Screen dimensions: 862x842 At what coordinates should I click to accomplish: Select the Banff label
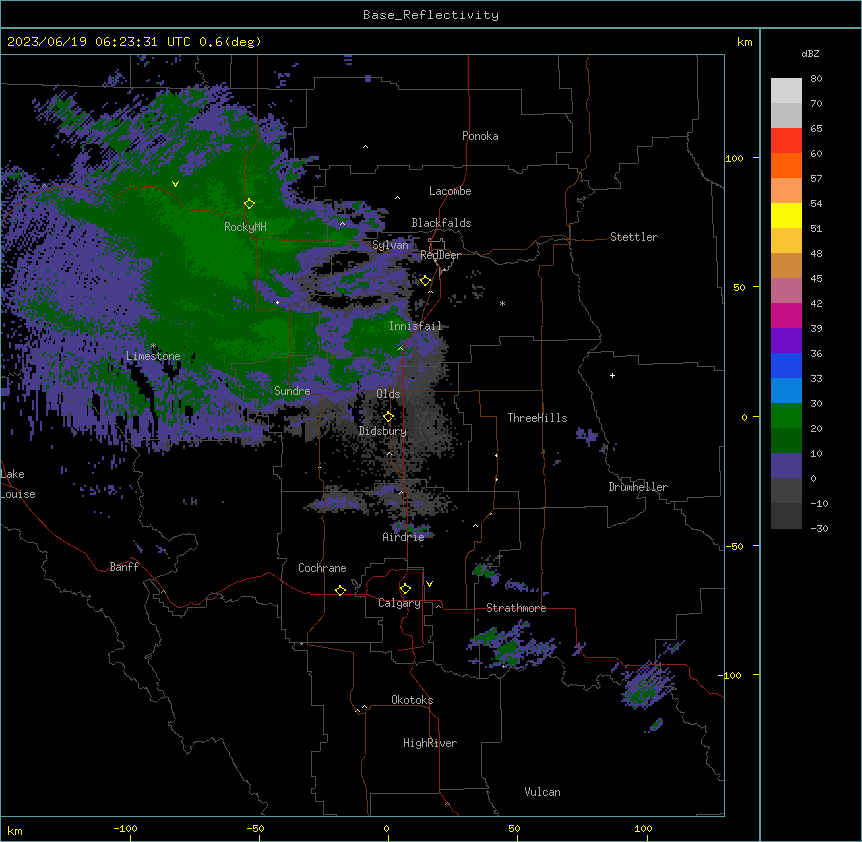click(124, 567)
